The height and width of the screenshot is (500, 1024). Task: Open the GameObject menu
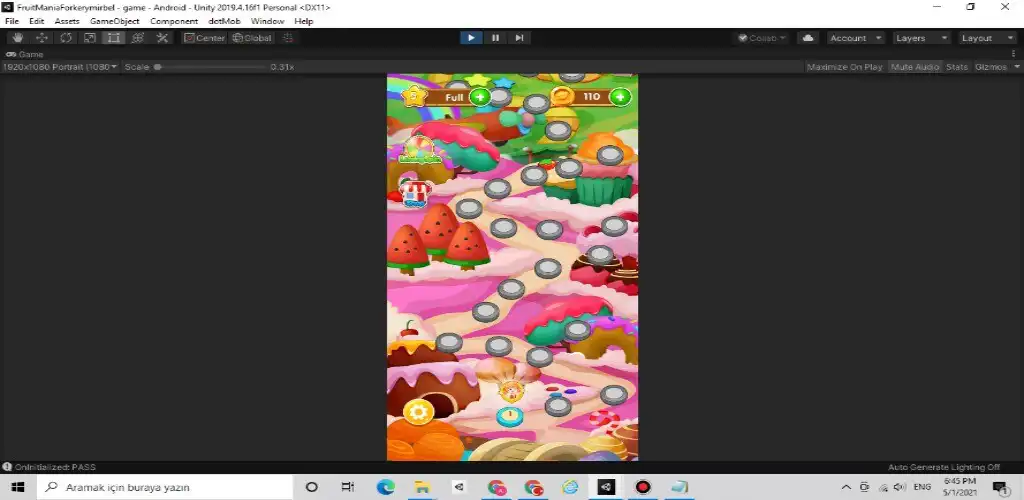[114, 21]
